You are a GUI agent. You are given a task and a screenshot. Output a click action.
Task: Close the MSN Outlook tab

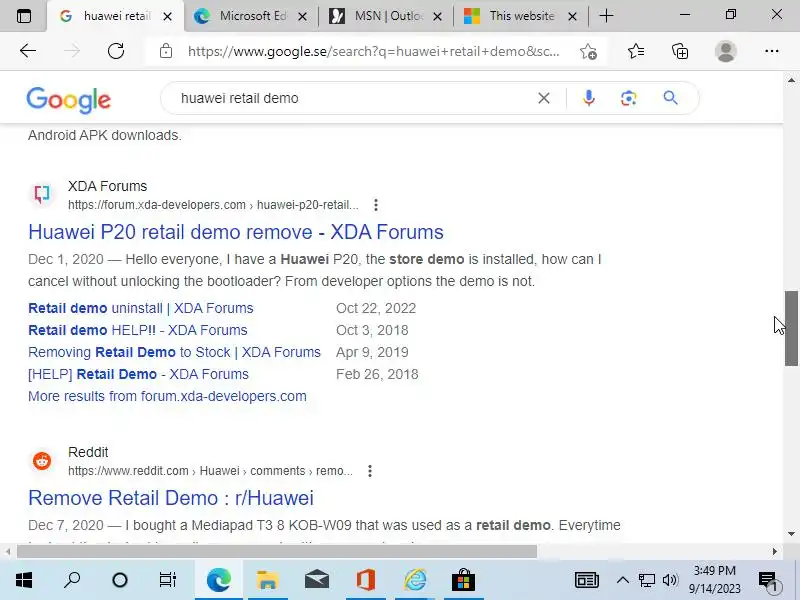point(437,16)
